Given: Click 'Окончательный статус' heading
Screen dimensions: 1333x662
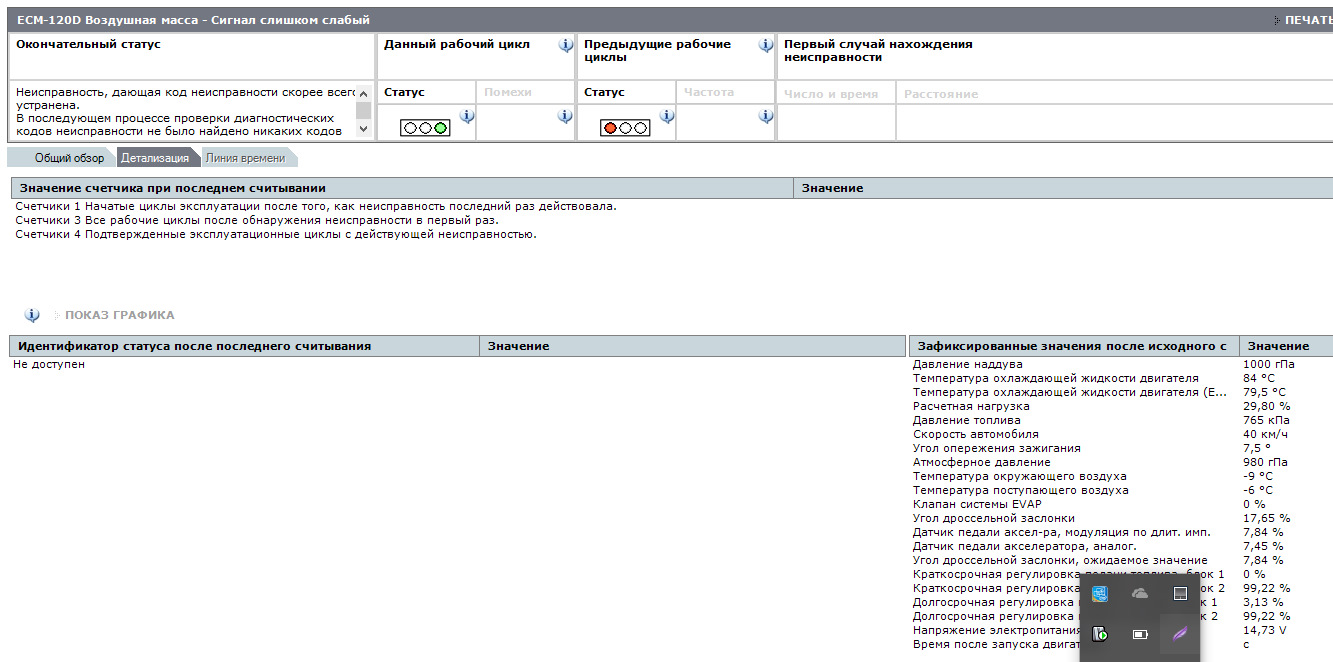Looking at the screenshot, I should 89,44.
